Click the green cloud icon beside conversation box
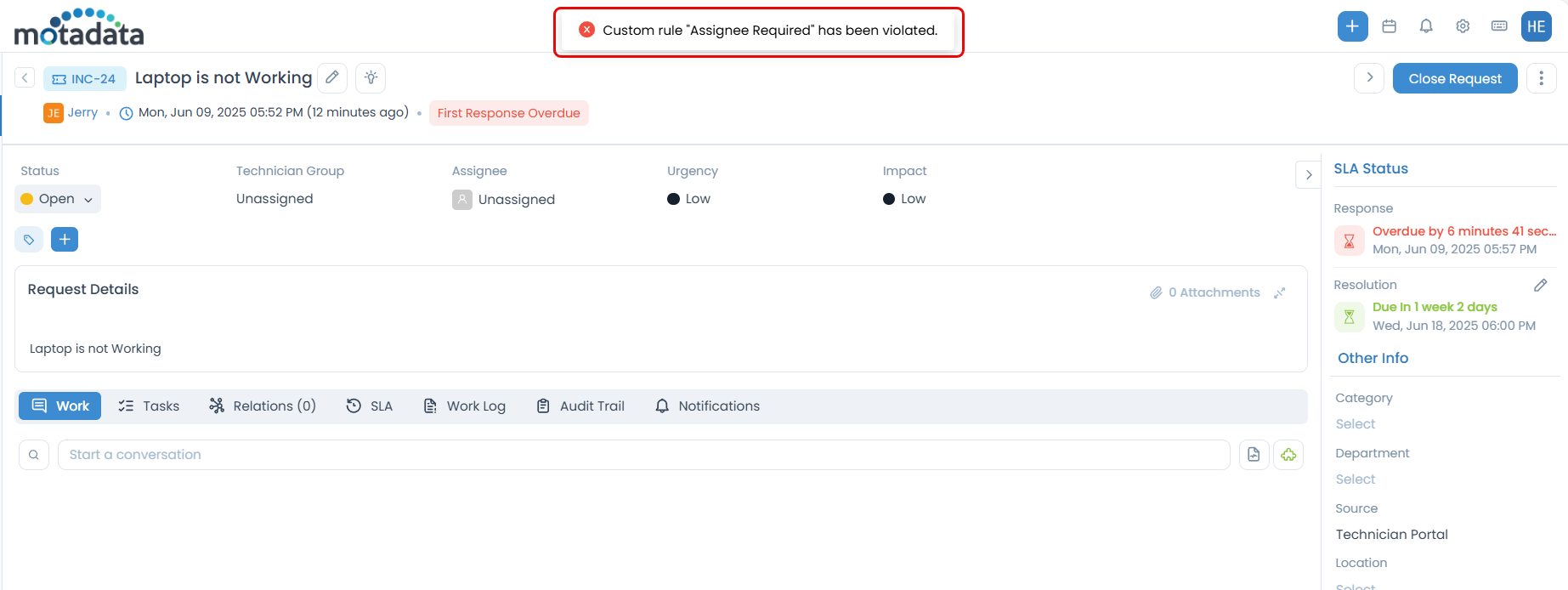 (1288, 455)
